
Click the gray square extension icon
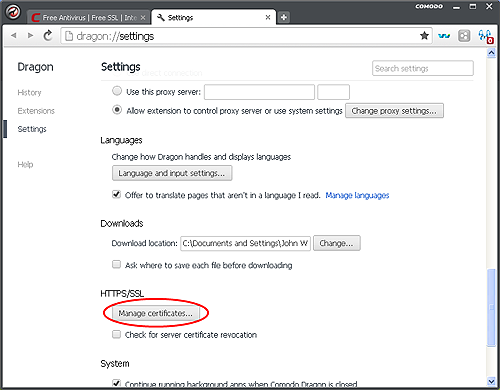click(x=464, y=36)
